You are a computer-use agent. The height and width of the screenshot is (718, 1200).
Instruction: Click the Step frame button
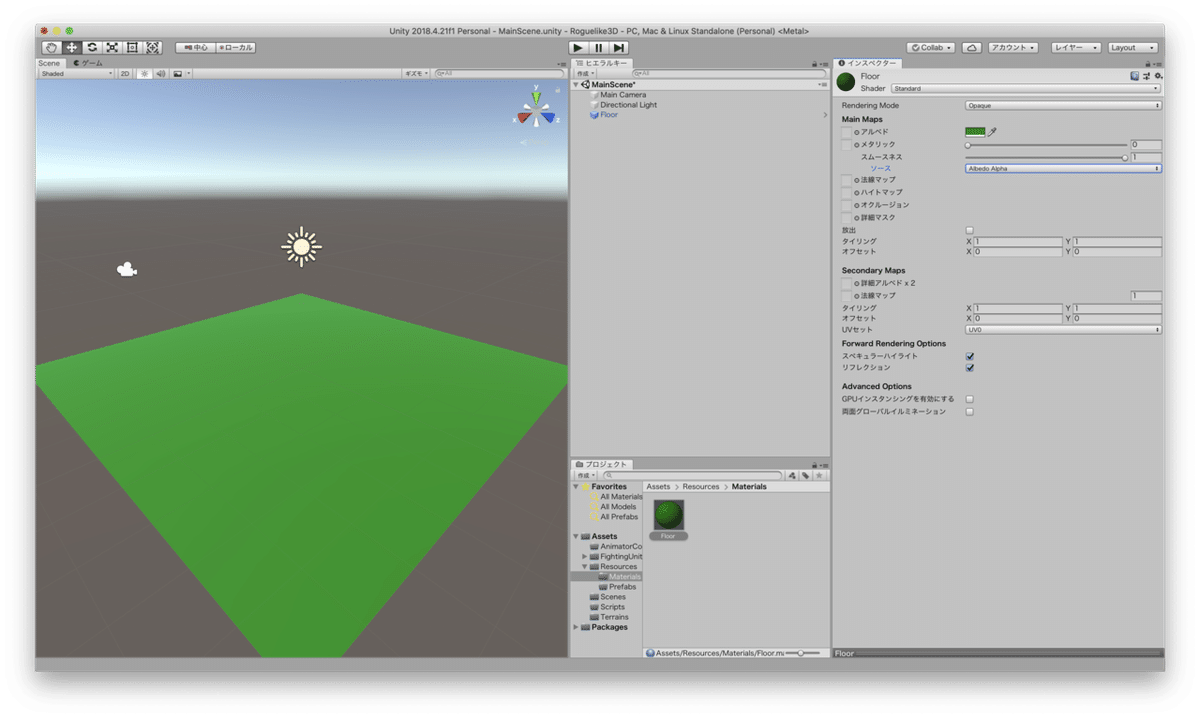(x=619, y=47)
